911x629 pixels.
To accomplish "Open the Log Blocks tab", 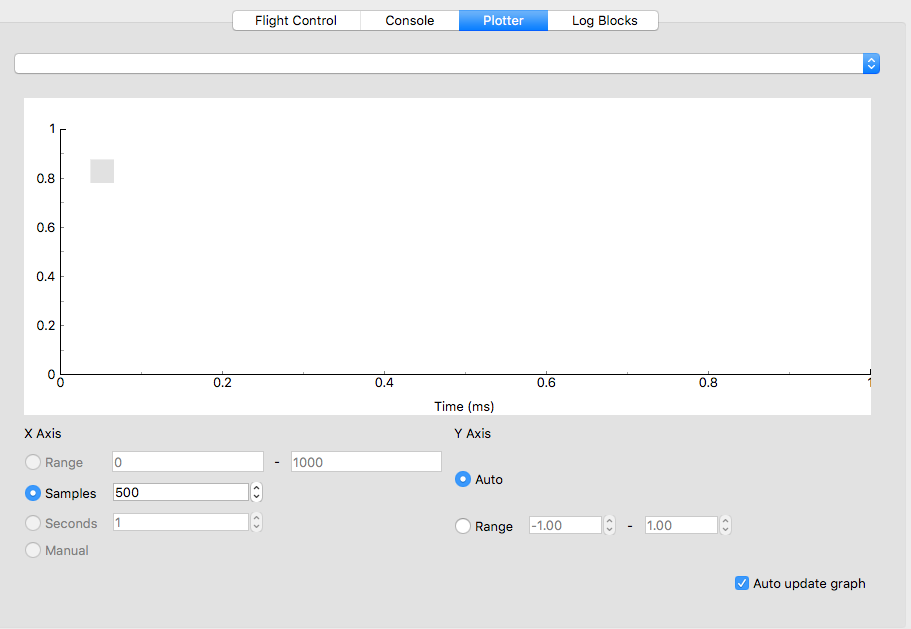I will [604, 20].
